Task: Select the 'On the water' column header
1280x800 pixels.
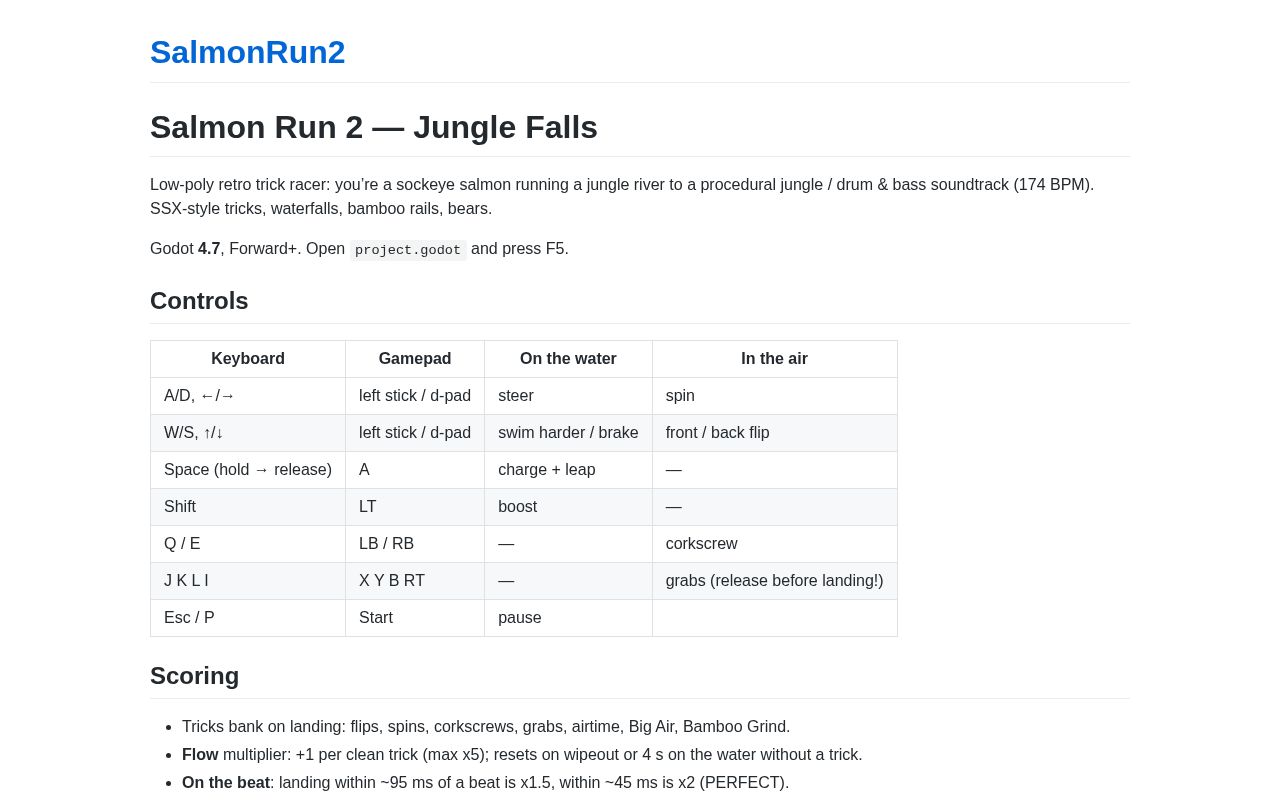Action: pos(568,359)
